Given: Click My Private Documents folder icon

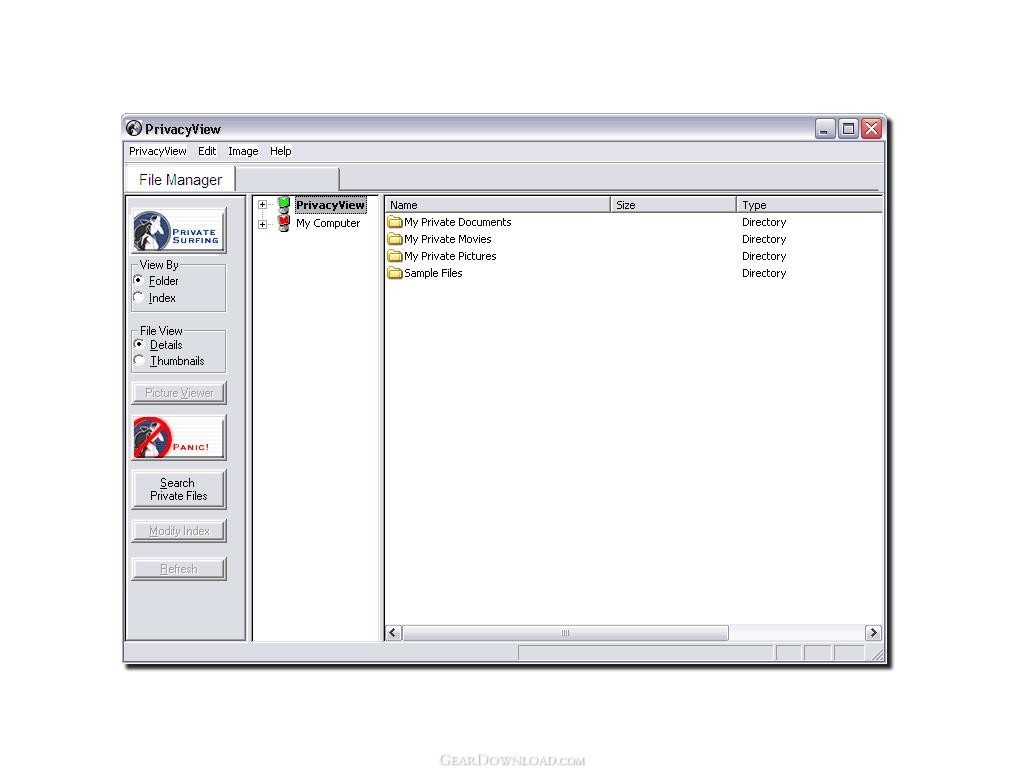Looking at the screenshot, I should pos(394,222).
